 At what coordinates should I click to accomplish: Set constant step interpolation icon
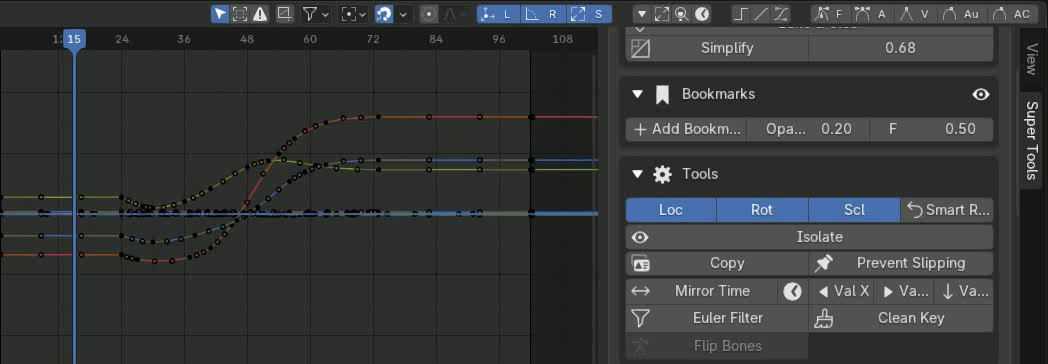point(741,13)
